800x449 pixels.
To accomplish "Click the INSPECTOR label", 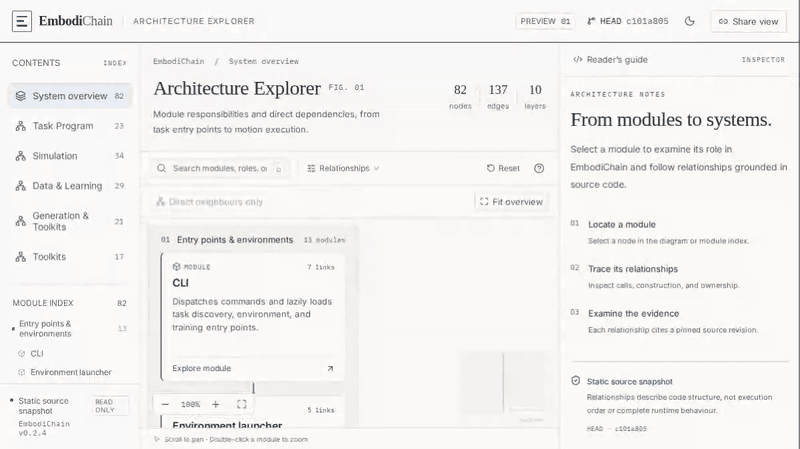I will [763, 60].
